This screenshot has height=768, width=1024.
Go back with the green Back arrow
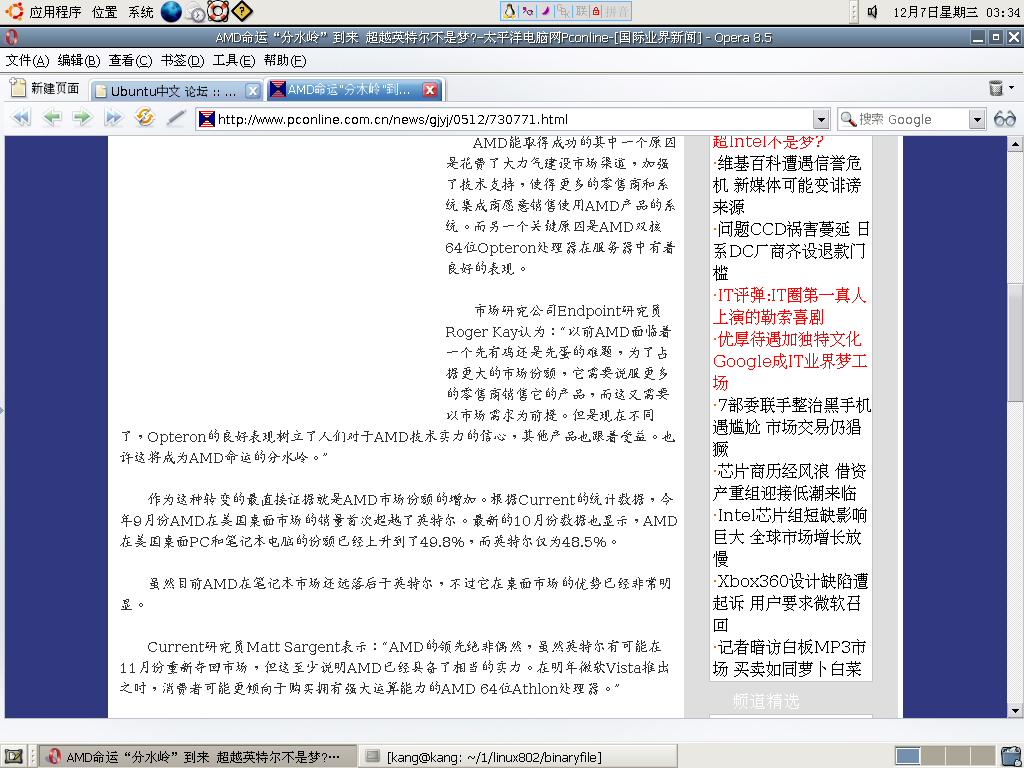52,118
